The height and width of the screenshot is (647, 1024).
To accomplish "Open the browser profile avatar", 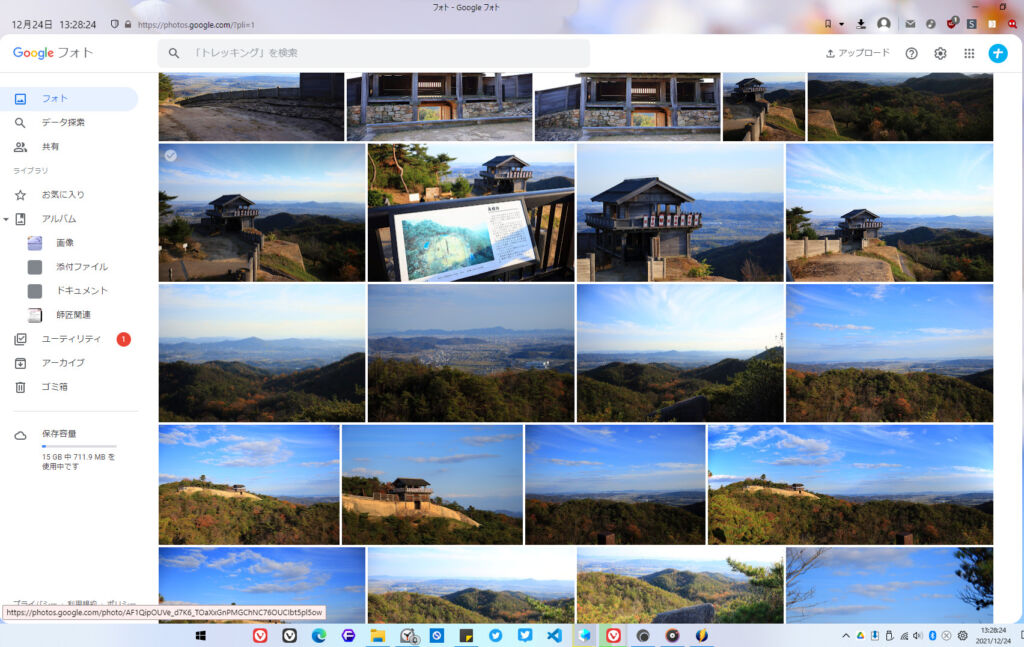I will (884, 24).
